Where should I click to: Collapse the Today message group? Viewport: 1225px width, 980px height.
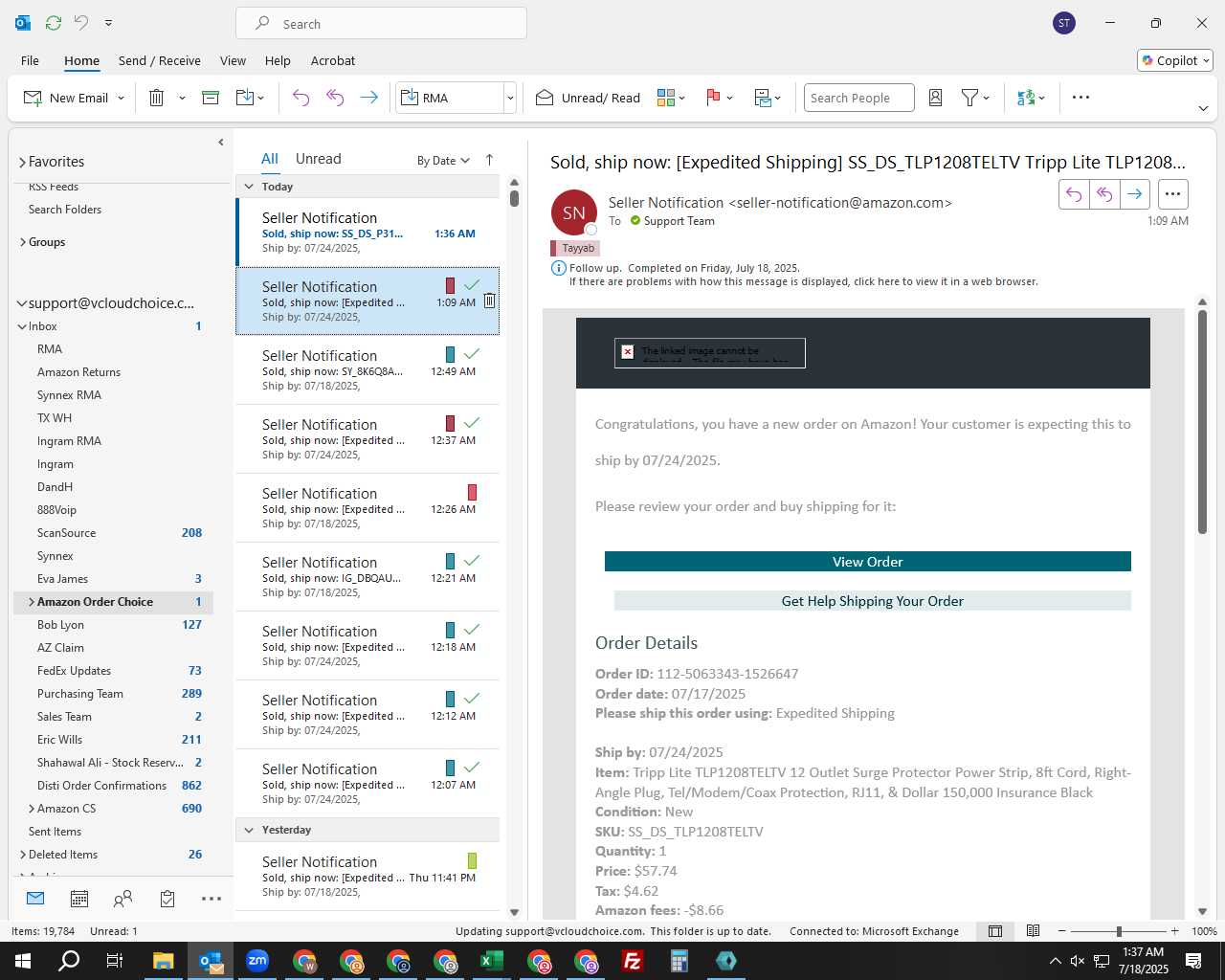249,187
